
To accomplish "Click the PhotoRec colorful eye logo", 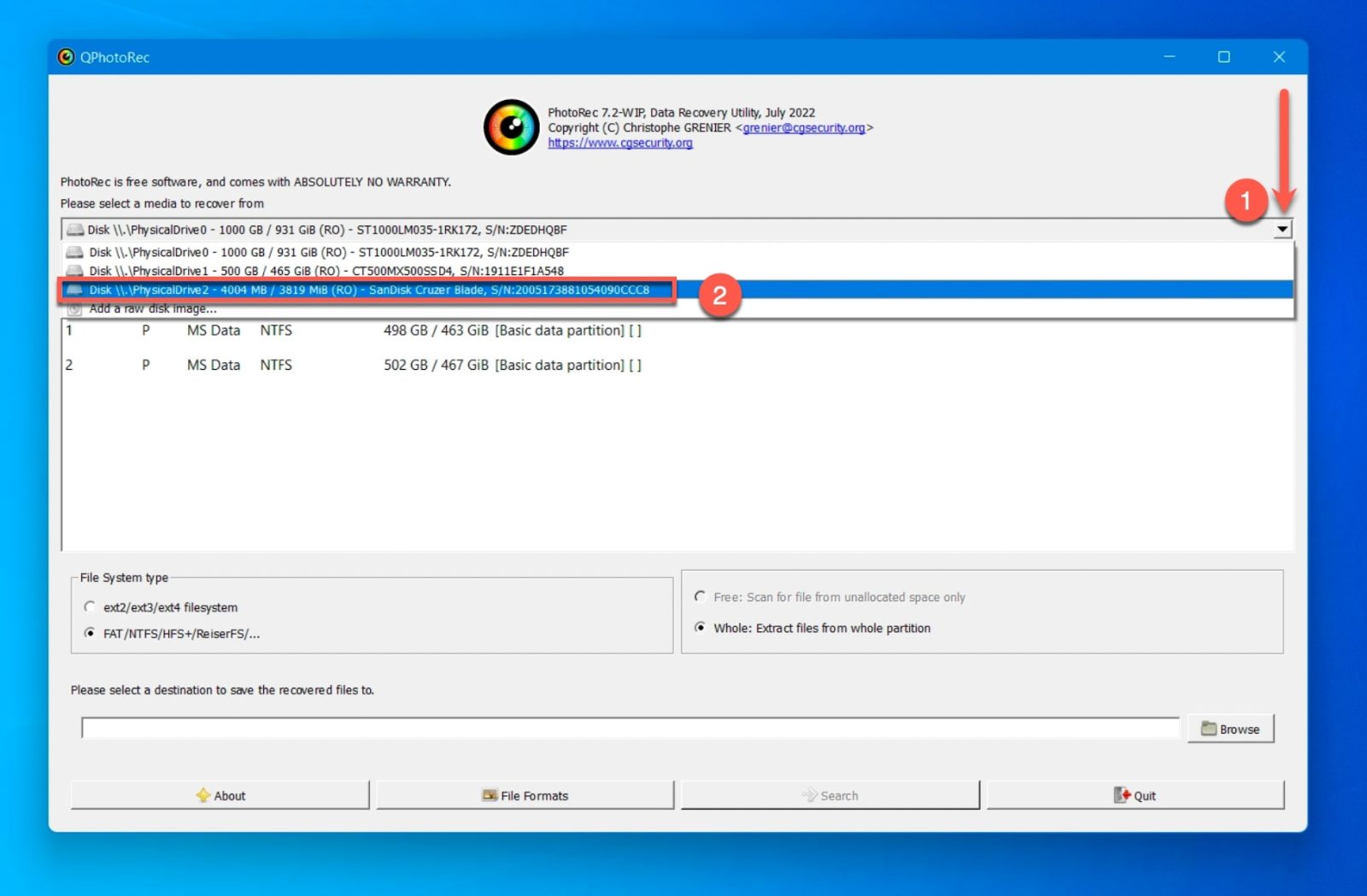I will [x=511, y=127].
